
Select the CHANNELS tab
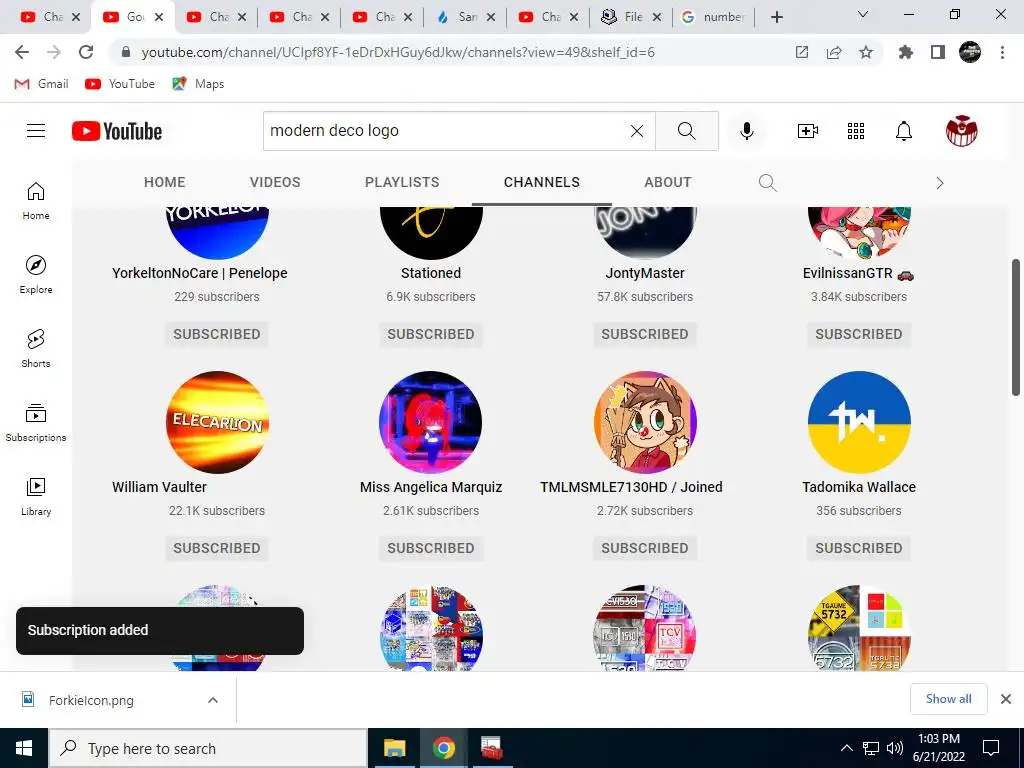[x=541, y=182]
